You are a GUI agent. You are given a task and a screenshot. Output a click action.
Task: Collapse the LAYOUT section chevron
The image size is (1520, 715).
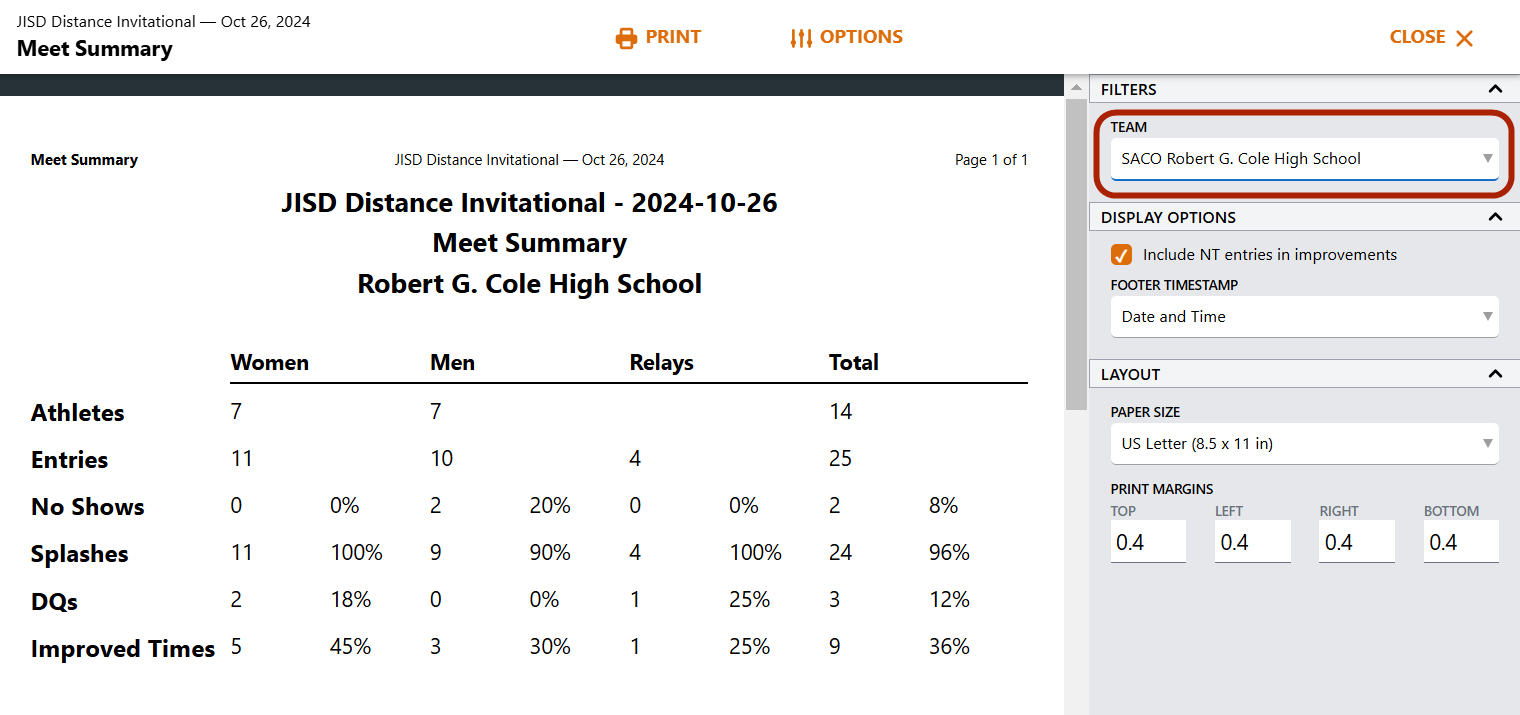(x=1495, y=374)
